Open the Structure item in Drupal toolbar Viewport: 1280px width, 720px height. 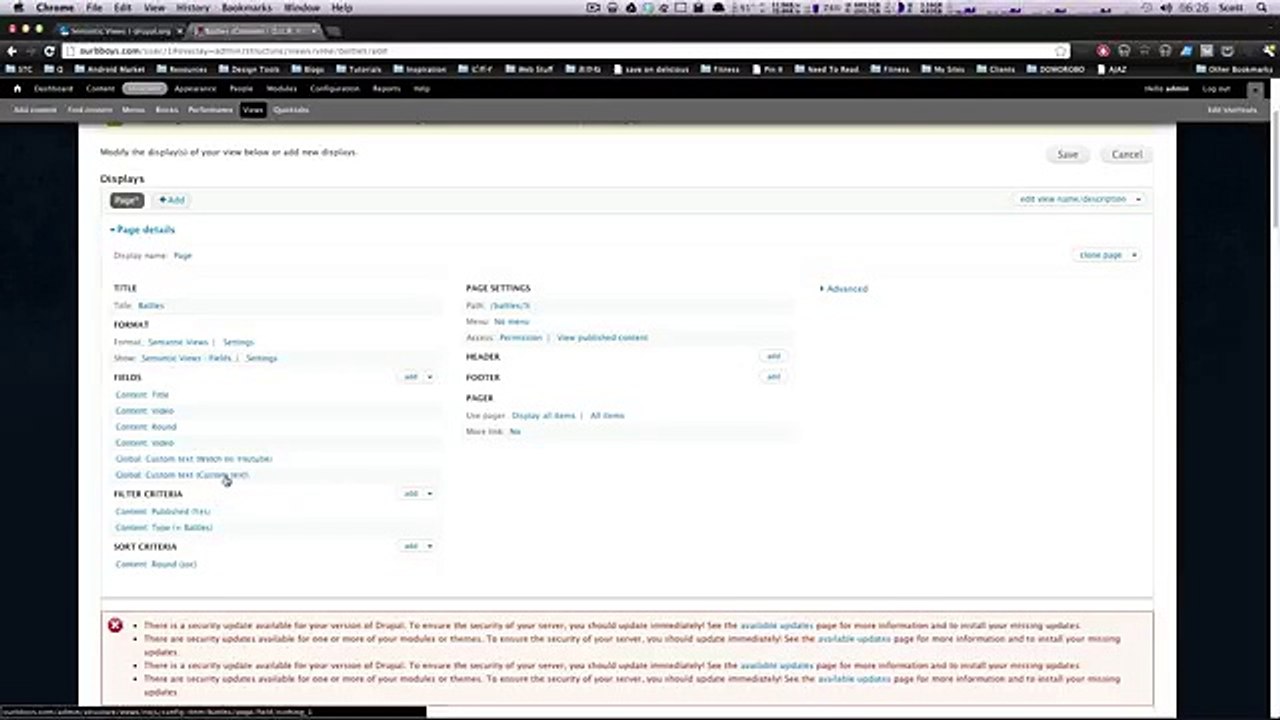tap(145, 88)
